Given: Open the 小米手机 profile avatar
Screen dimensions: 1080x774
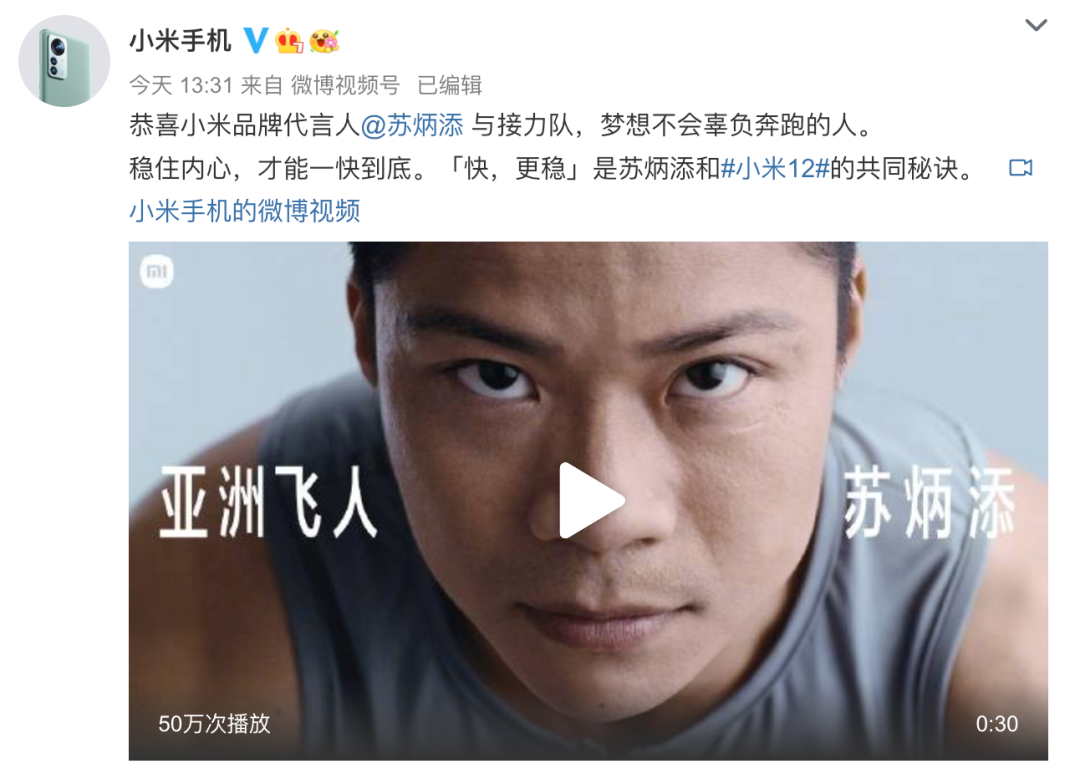Looking at the screenshot, I should 64,61.
